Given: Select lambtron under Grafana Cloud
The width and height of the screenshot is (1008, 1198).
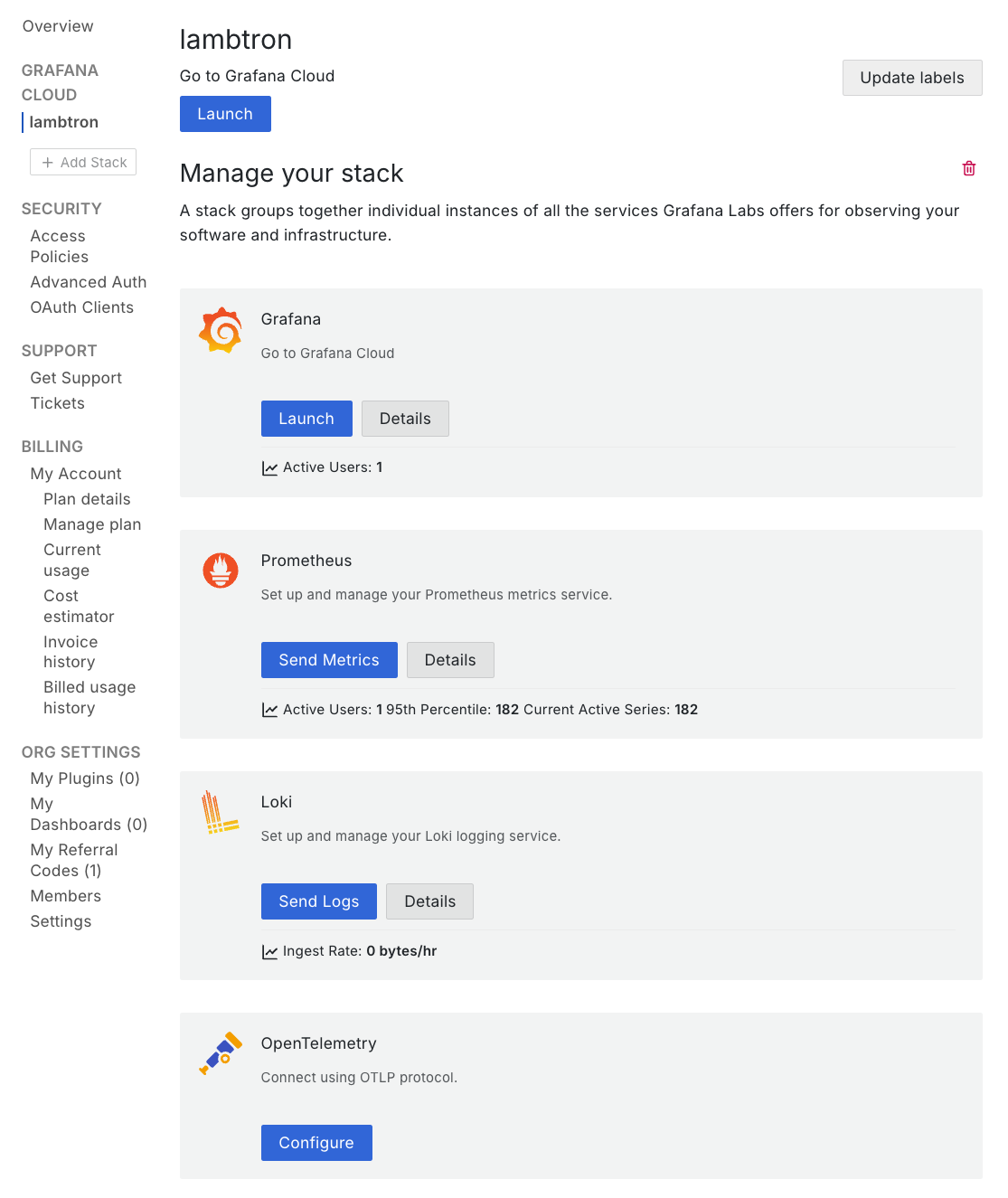Looking at the screenshot, I should [x=63, y=122].
